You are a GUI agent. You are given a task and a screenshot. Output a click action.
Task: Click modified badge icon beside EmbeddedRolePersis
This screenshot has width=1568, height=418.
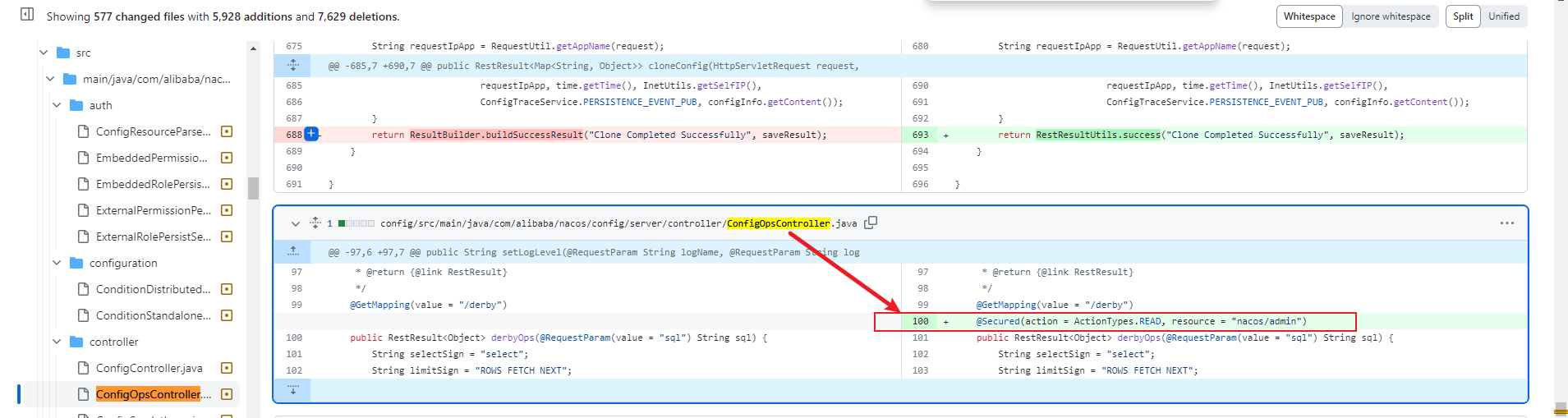pos(228,184)
